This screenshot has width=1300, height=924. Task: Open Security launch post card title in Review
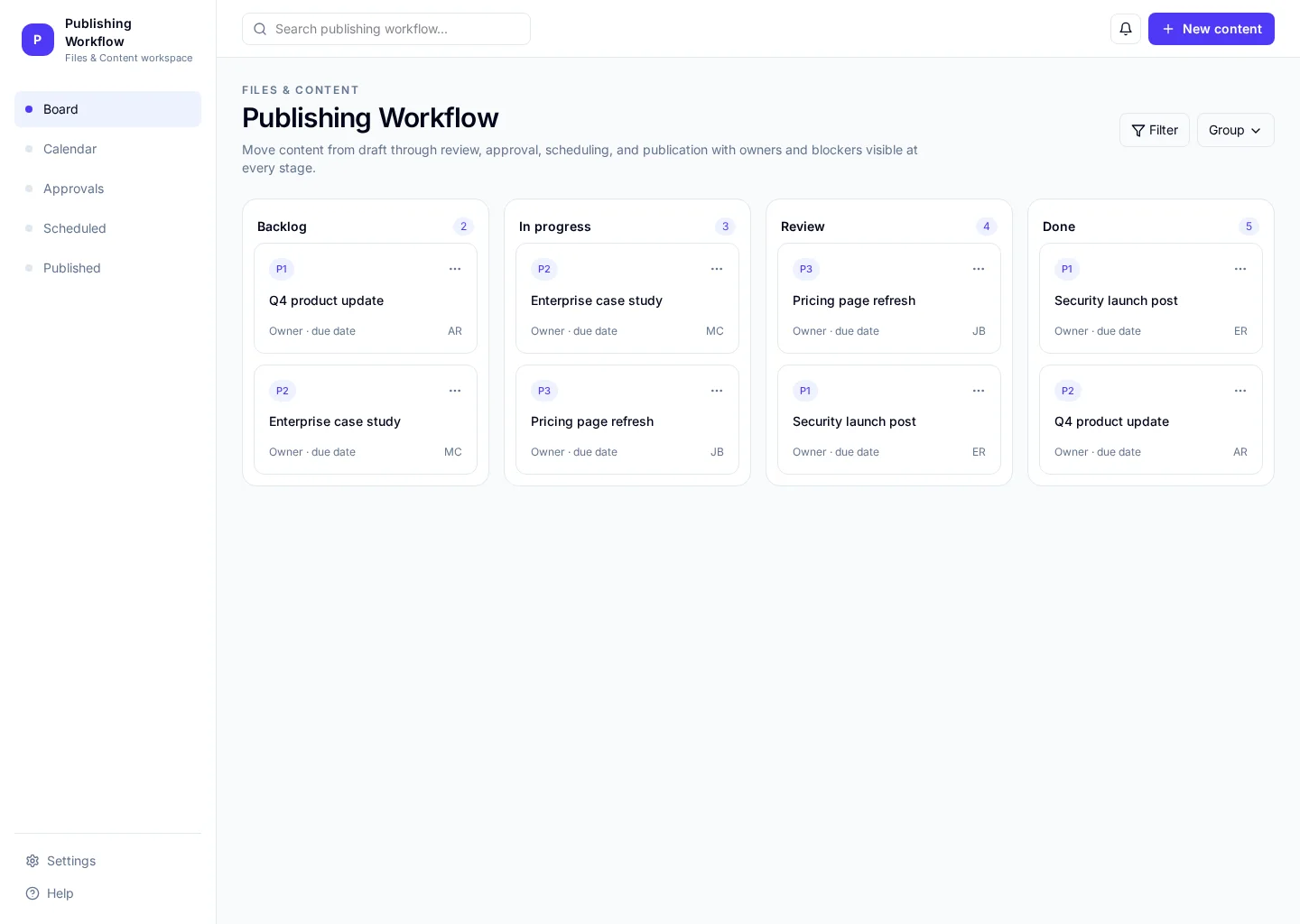(854, 421)
